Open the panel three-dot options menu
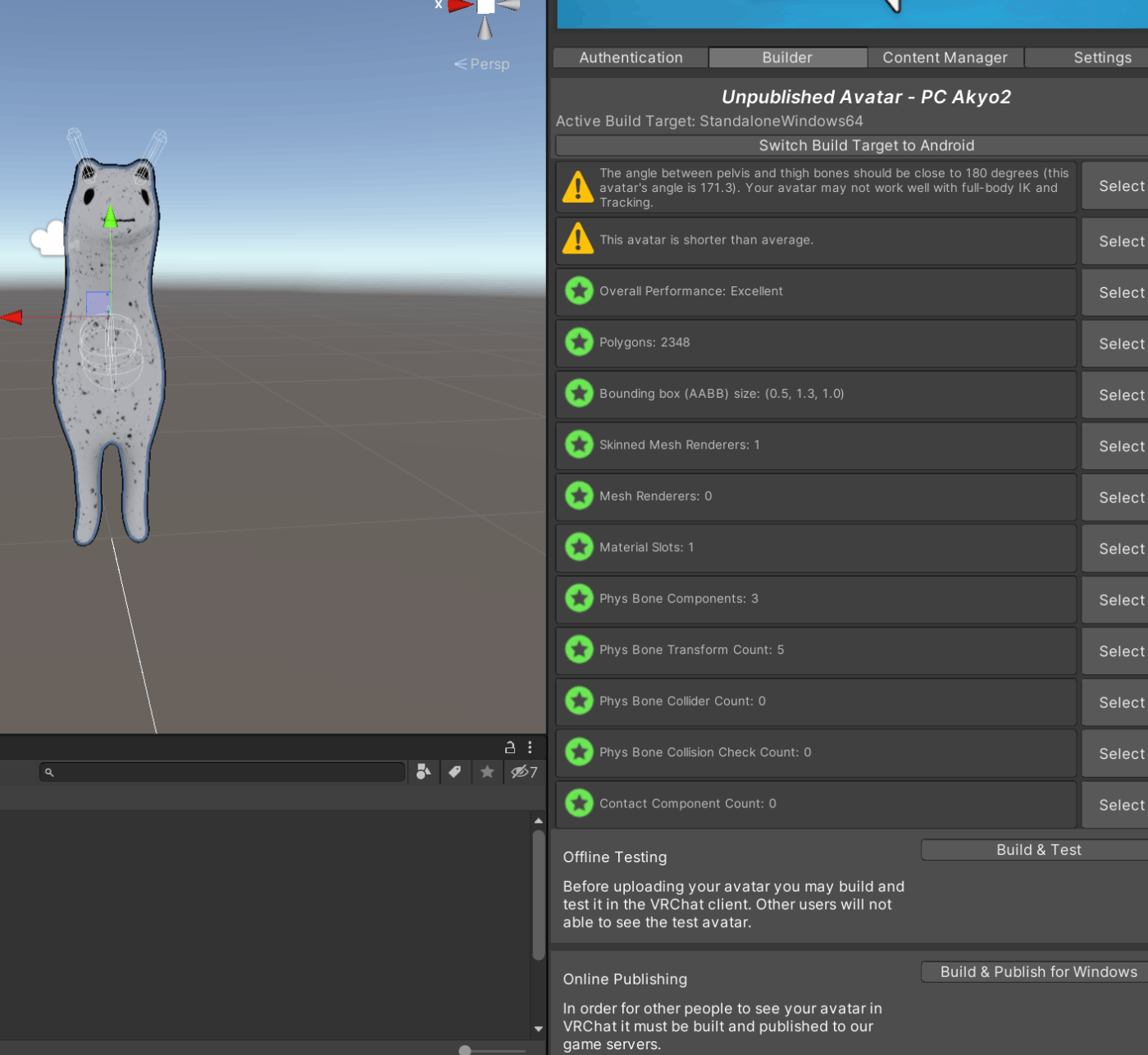Image resolution: width=1148 pixels, height=1055 pixels. coord(530,747)
